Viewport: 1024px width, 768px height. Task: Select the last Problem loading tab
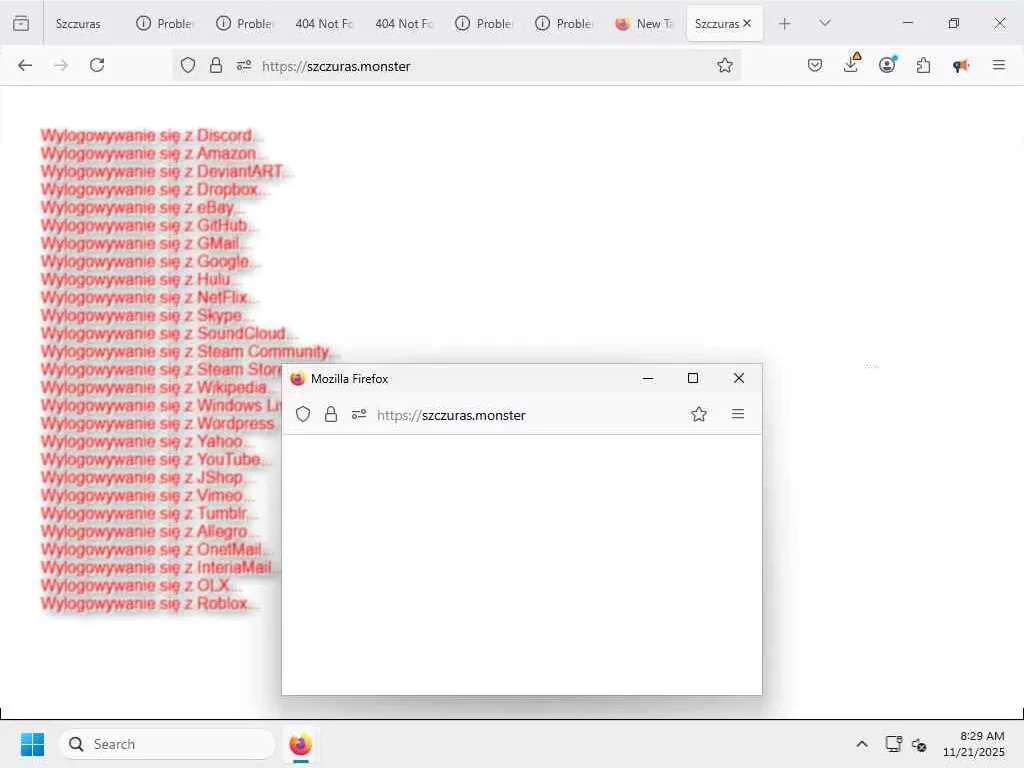[564, 24]
